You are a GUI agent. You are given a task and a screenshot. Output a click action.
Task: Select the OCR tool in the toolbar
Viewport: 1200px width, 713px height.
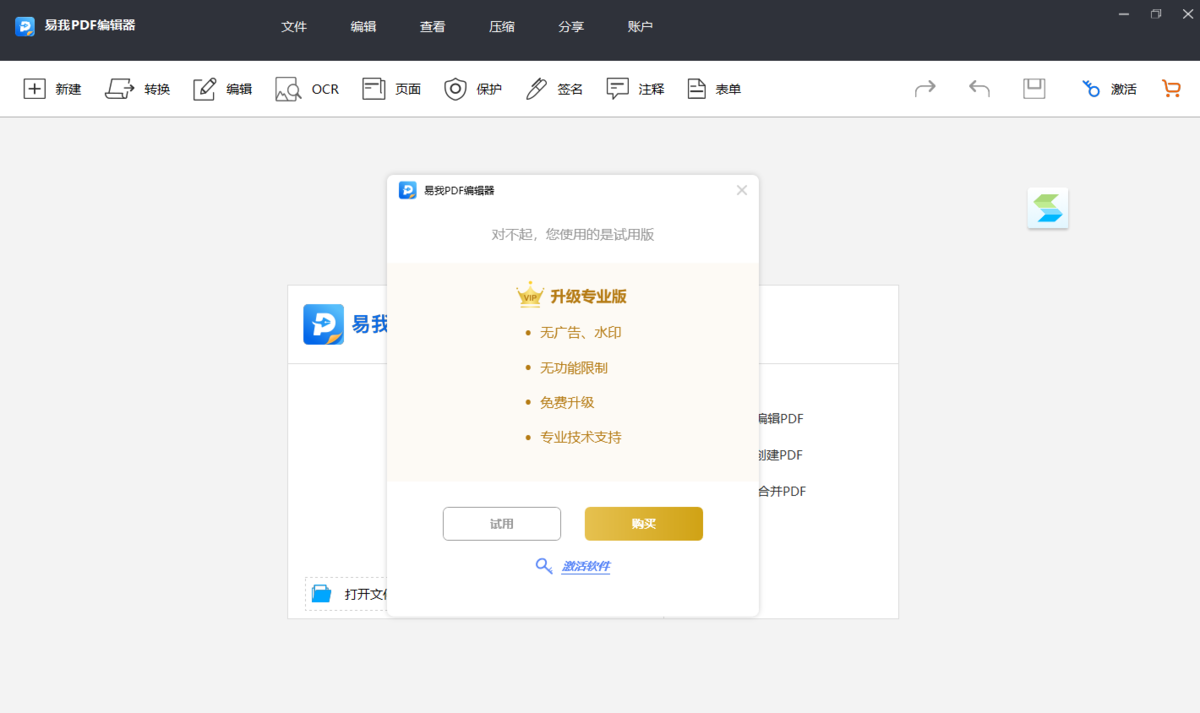pyautogui.click(x=306, y=88)
